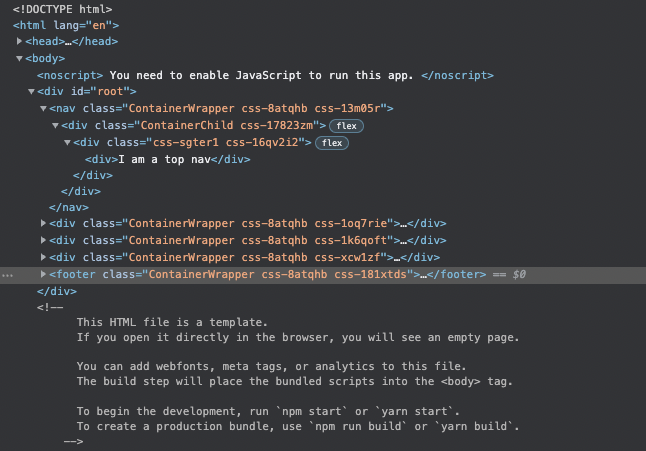Collapse the ContainerChild css-17823zm div
This screenshot has height=451, width=646.
(55, 125)
